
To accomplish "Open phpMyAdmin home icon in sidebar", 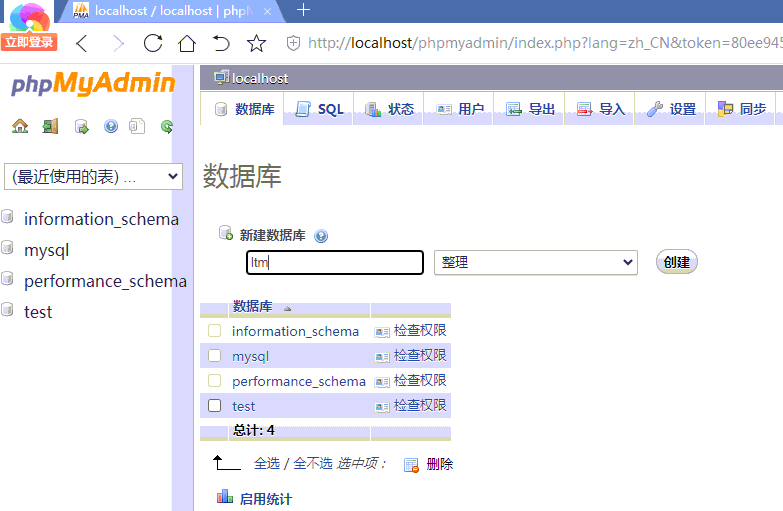I will [20, 126].
